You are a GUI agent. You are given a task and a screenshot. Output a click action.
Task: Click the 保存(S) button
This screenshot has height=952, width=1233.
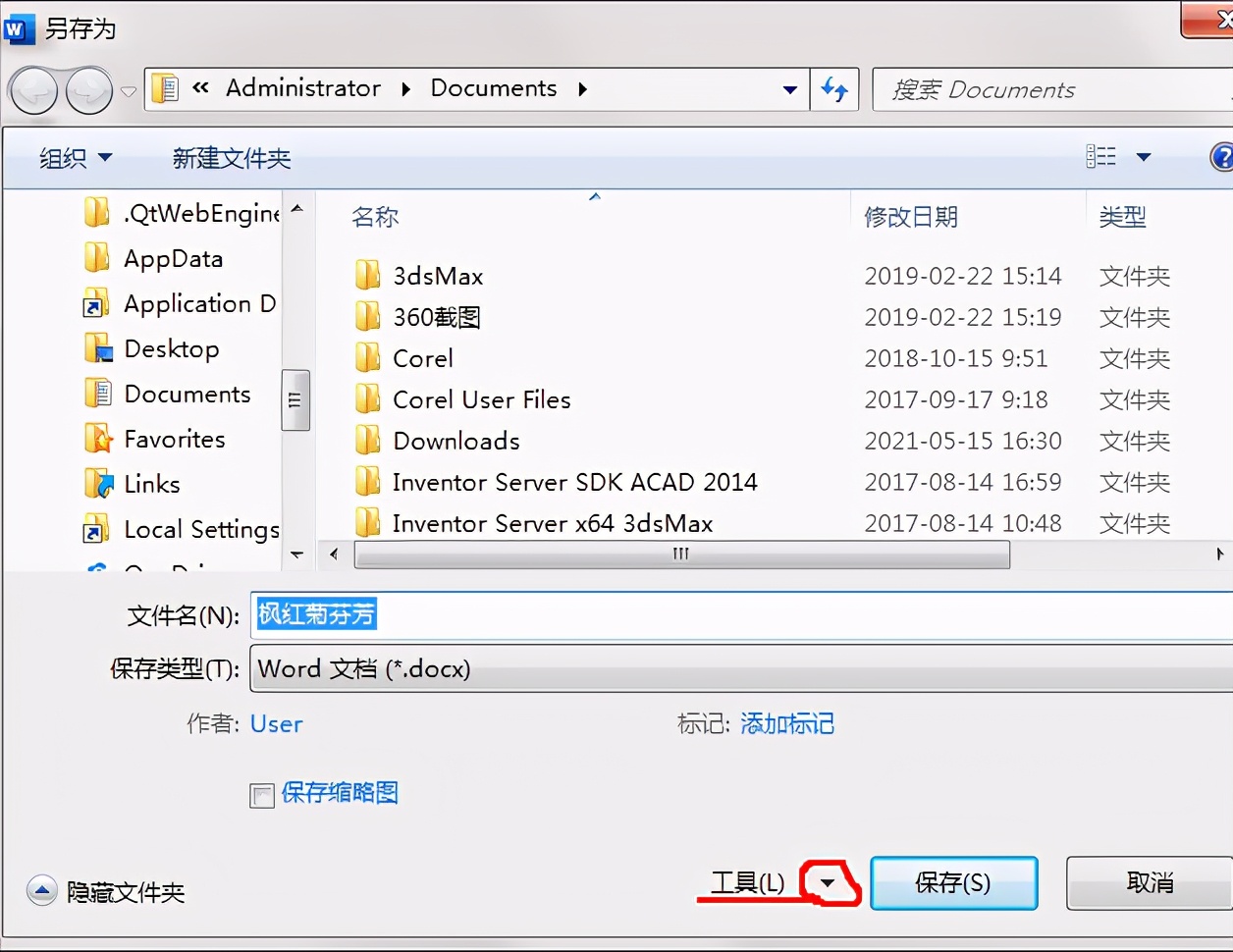point(953,883)
